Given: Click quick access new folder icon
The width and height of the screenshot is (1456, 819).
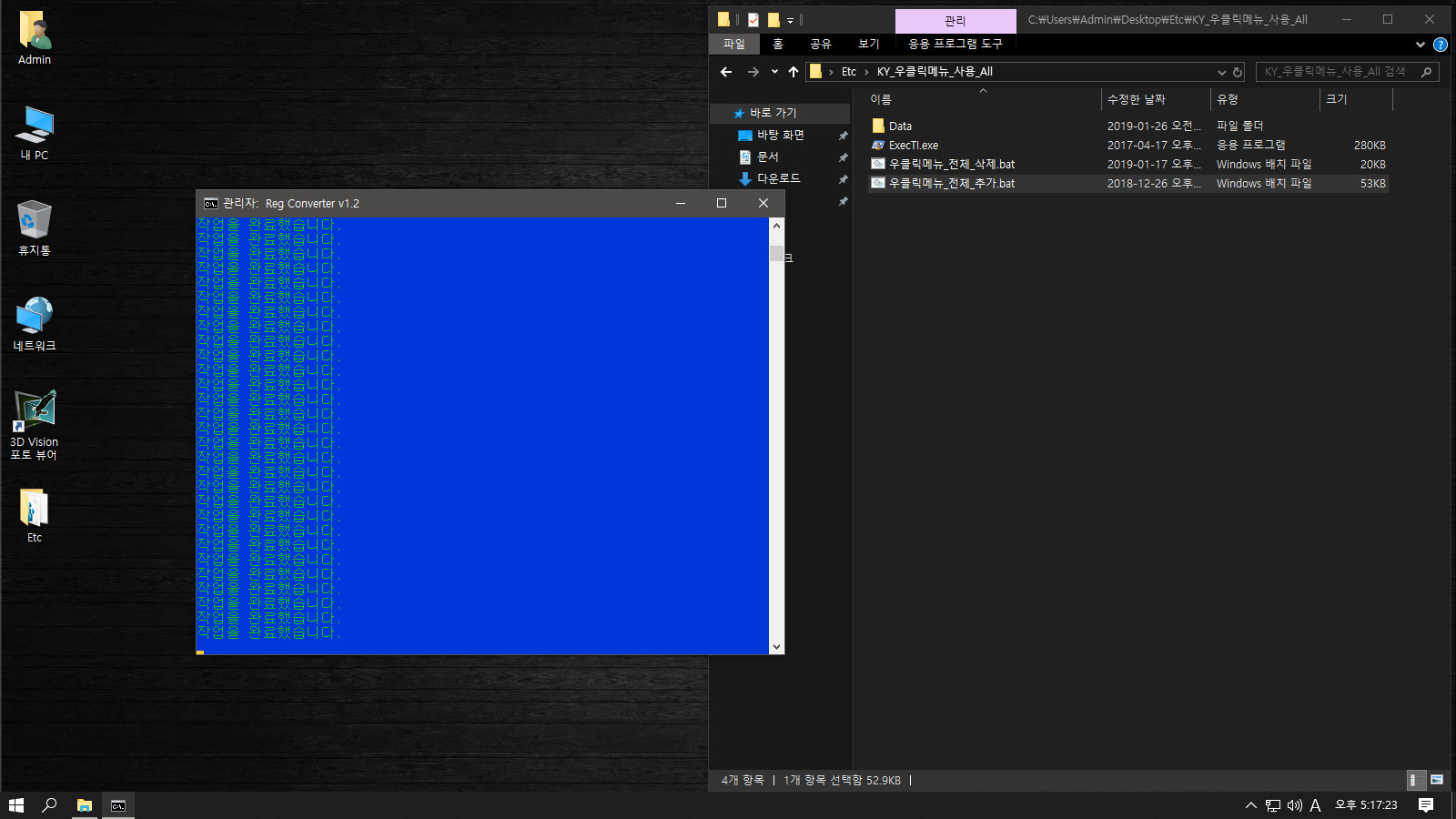Looking at the screenshot, I should [773, 19].
